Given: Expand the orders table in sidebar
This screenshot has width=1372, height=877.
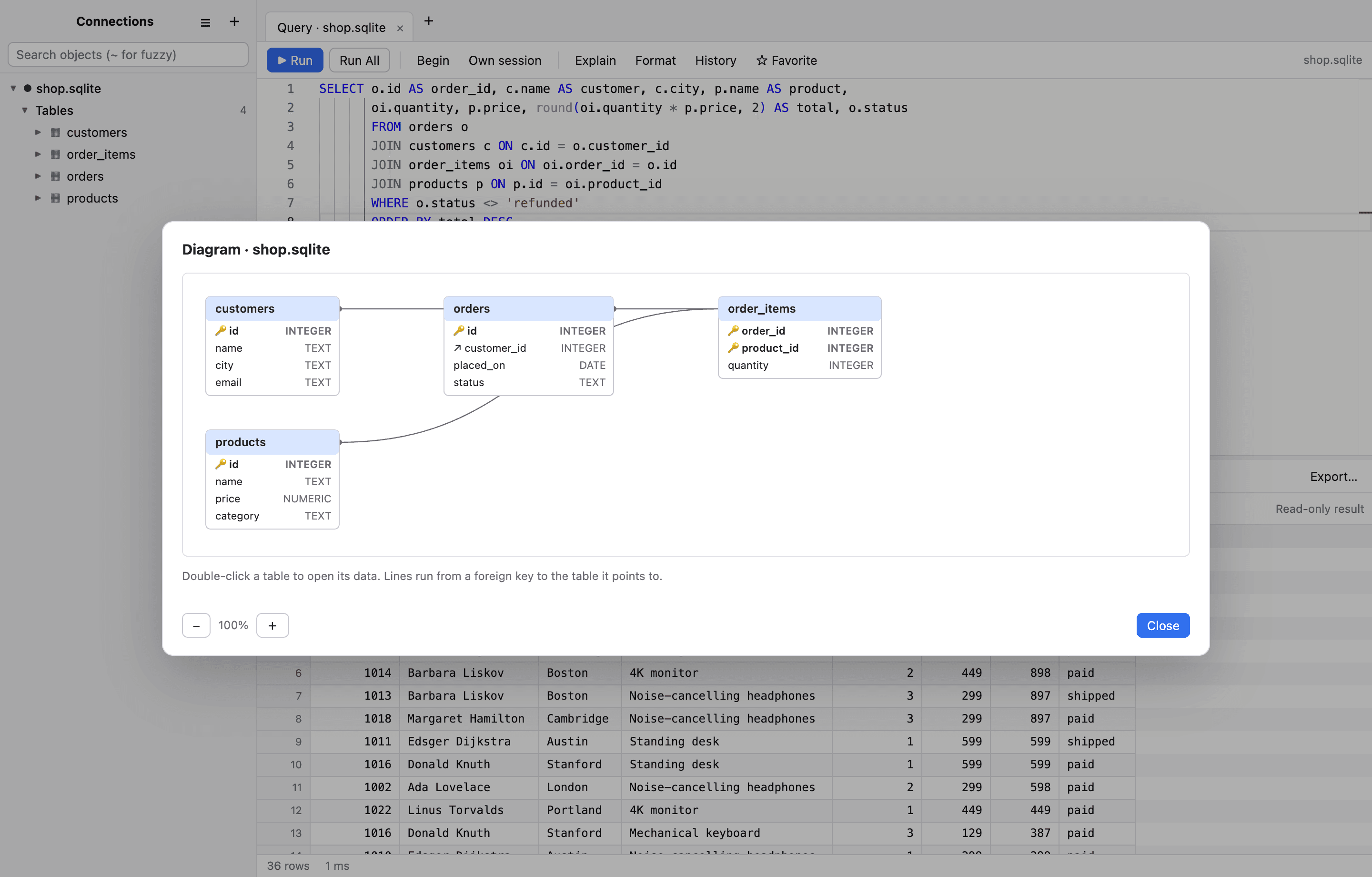Looking at the screenshot, I should click(38, 176).
